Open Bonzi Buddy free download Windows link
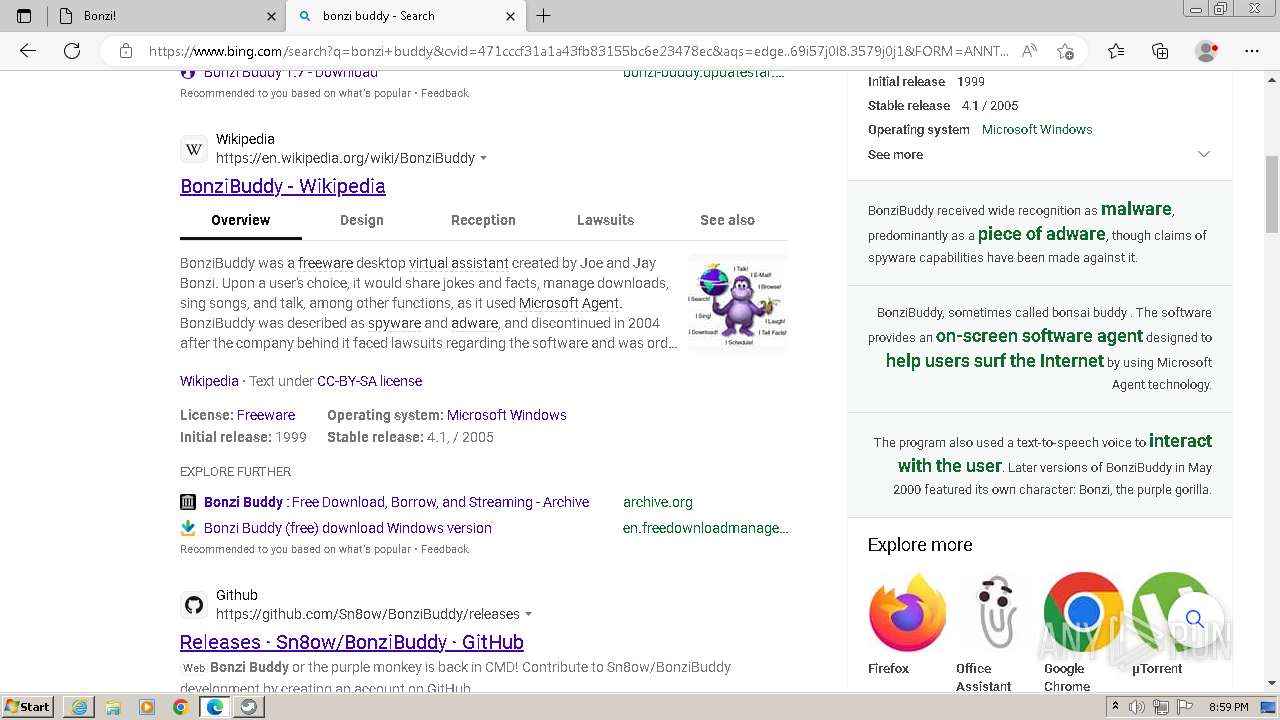This screenshot has width=1280, height=720. (348, 528)
